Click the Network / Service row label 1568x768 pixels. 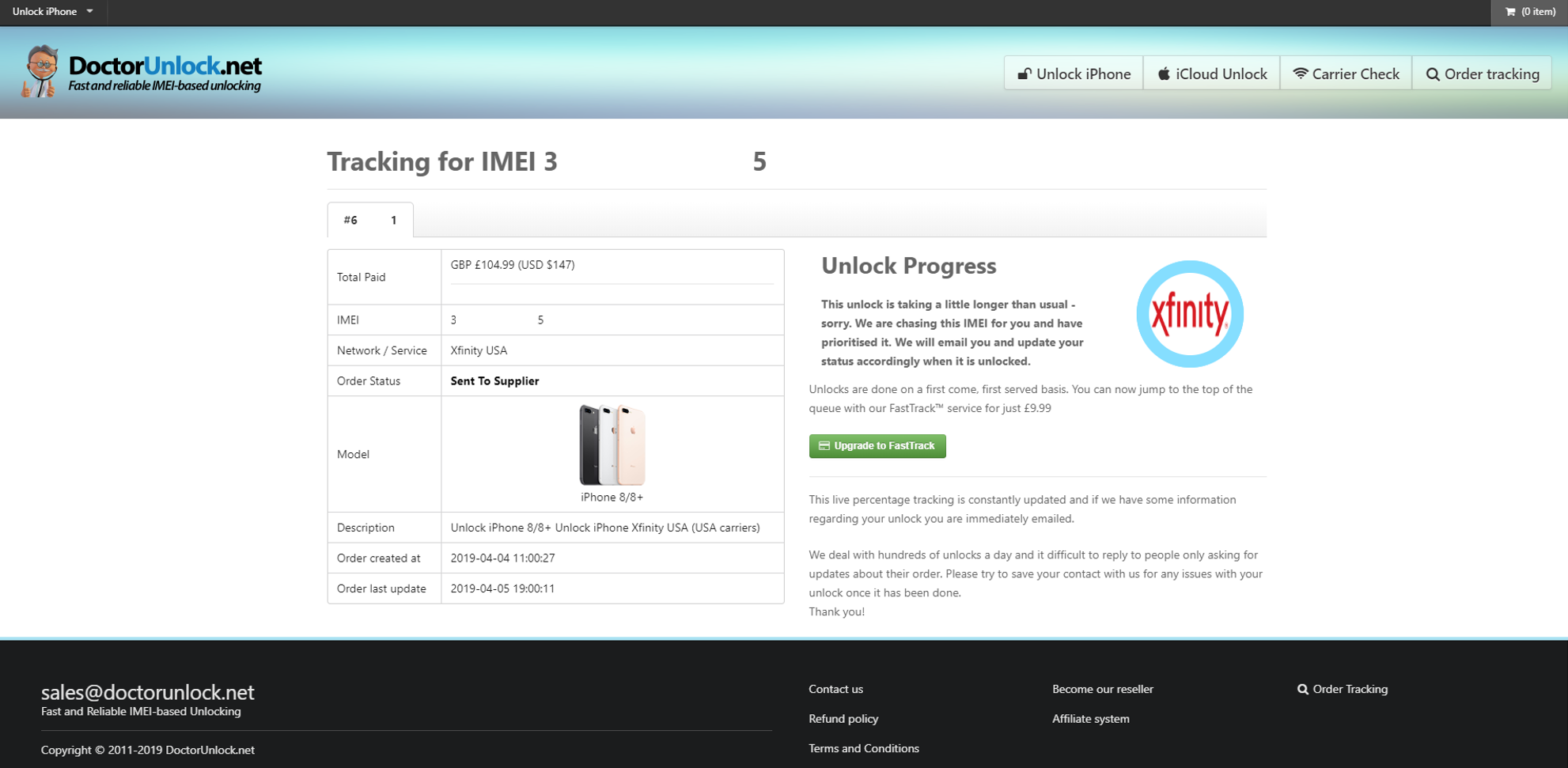pyautogui.click(x=382, y=350)
